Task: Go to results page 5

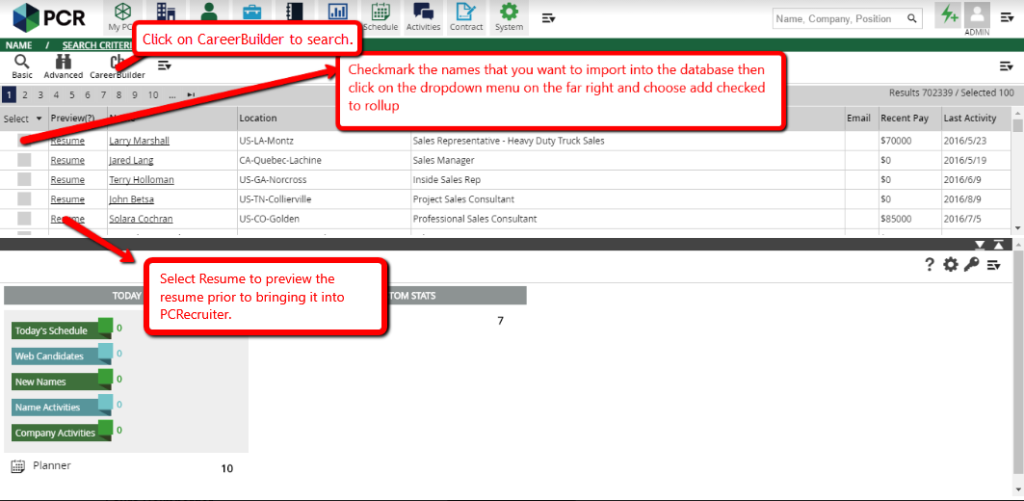Action: tap(72, 95)
